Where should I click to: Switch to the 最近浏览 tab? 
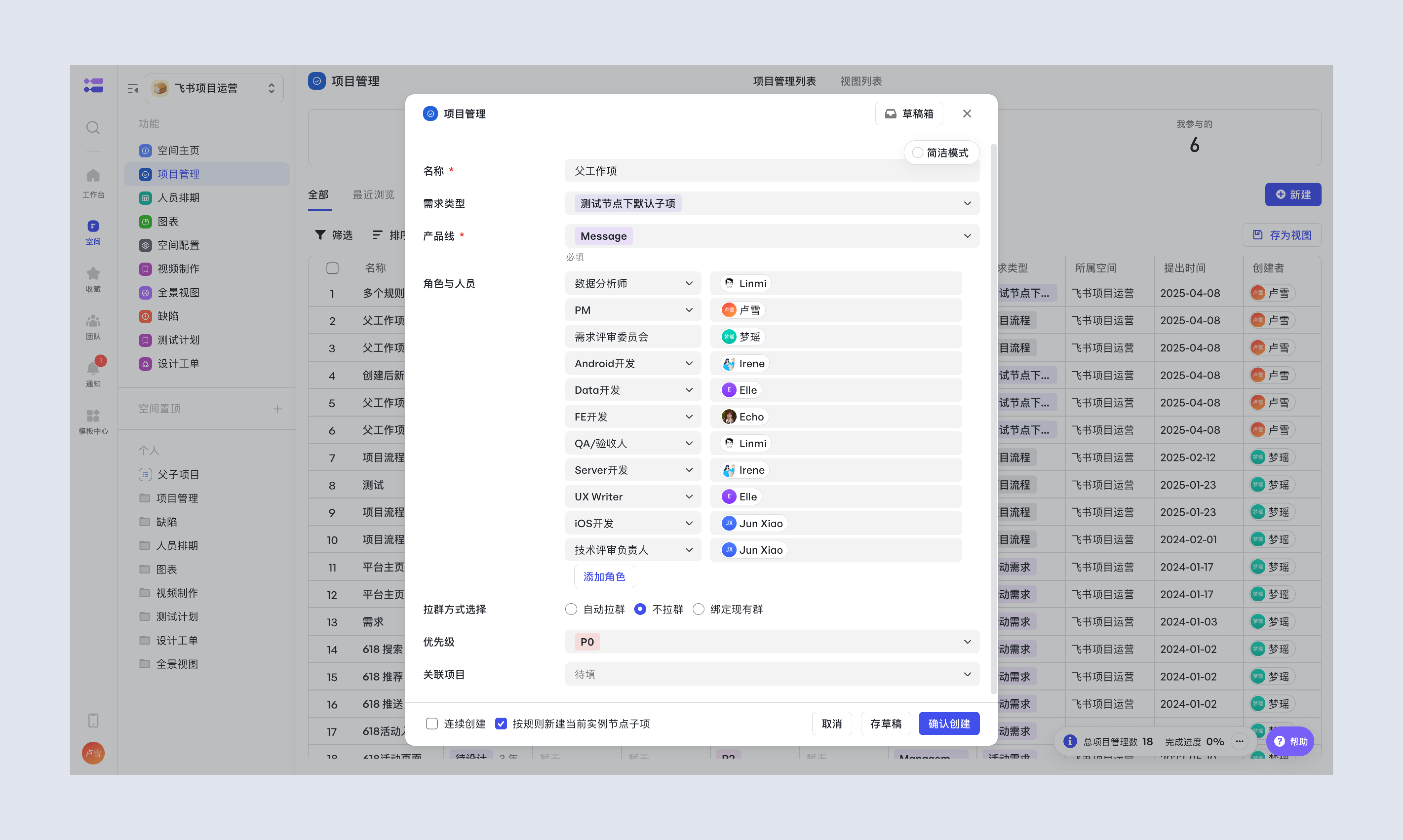coord(374,195)
